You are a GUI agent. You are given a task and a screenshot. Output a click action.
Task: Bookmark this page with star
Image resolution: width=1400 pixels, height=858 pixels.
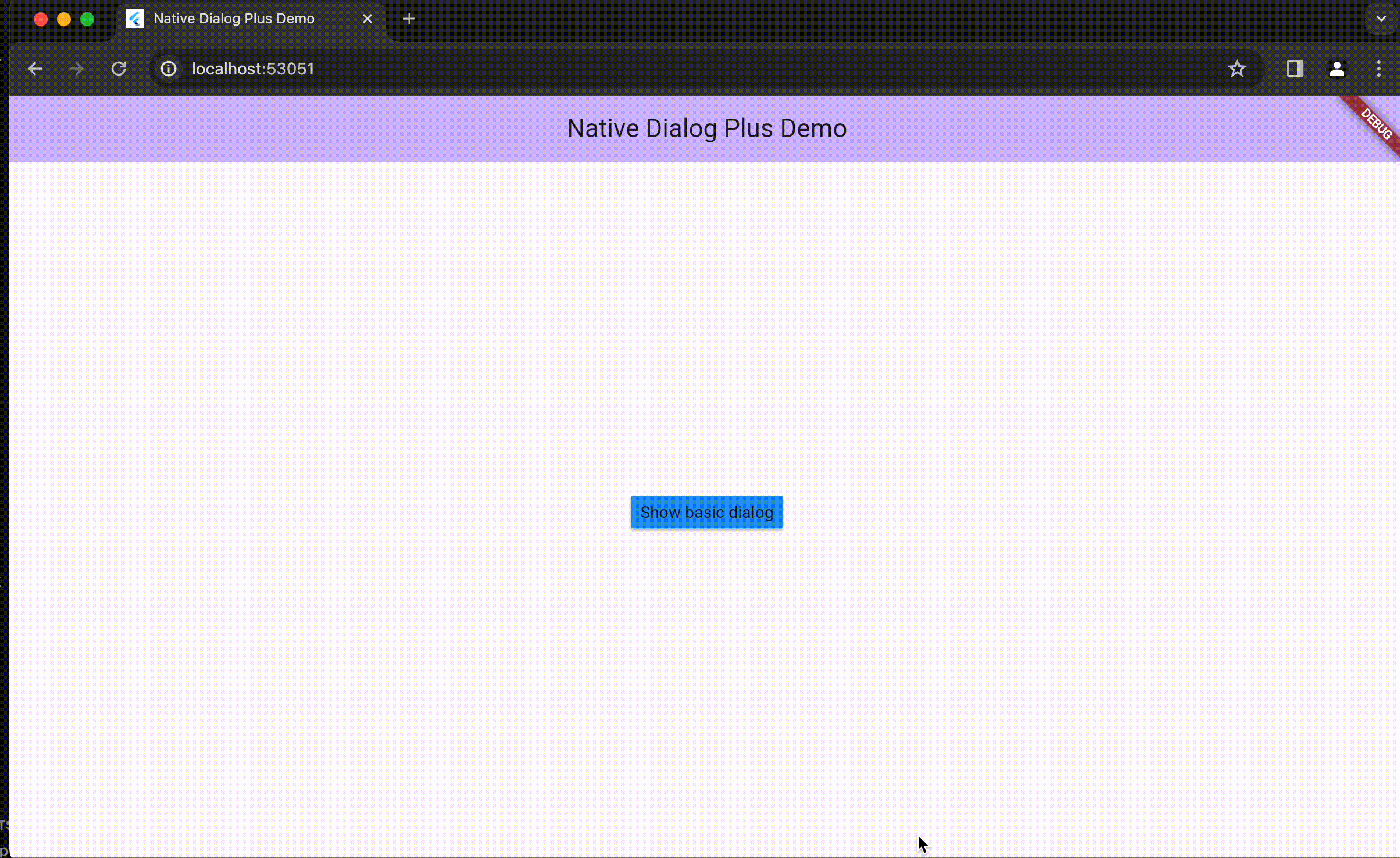pyautogui.click(x=1237, y=69)
